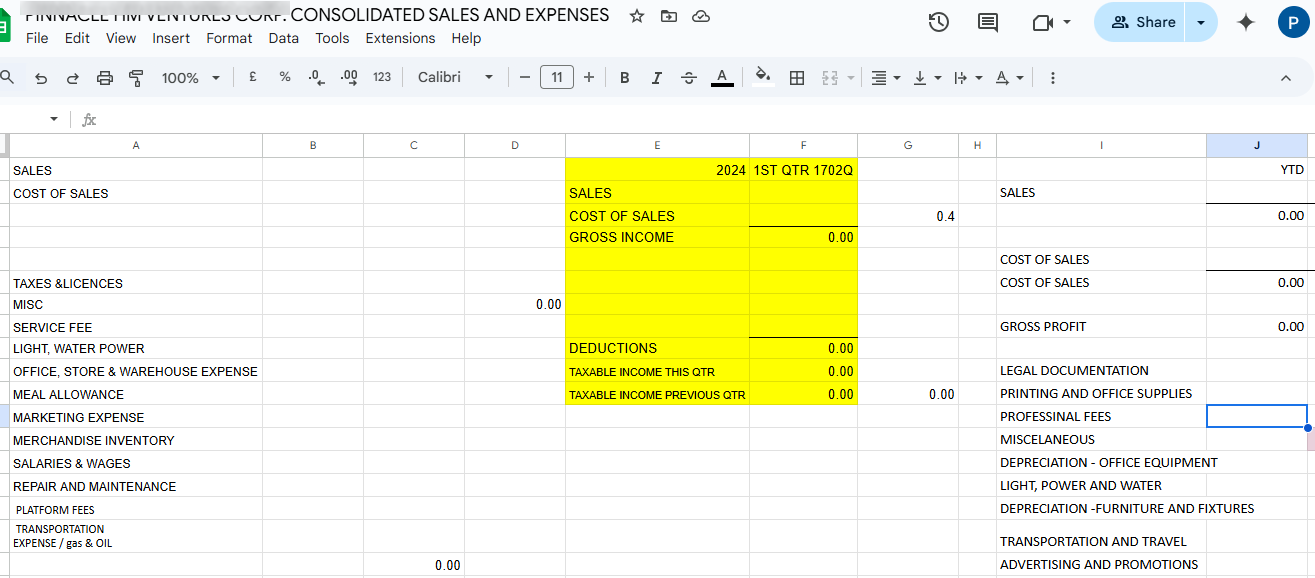Screen dimensions: 1315x578
Task: Toggle strikethrough formatting
Action: 688,78
